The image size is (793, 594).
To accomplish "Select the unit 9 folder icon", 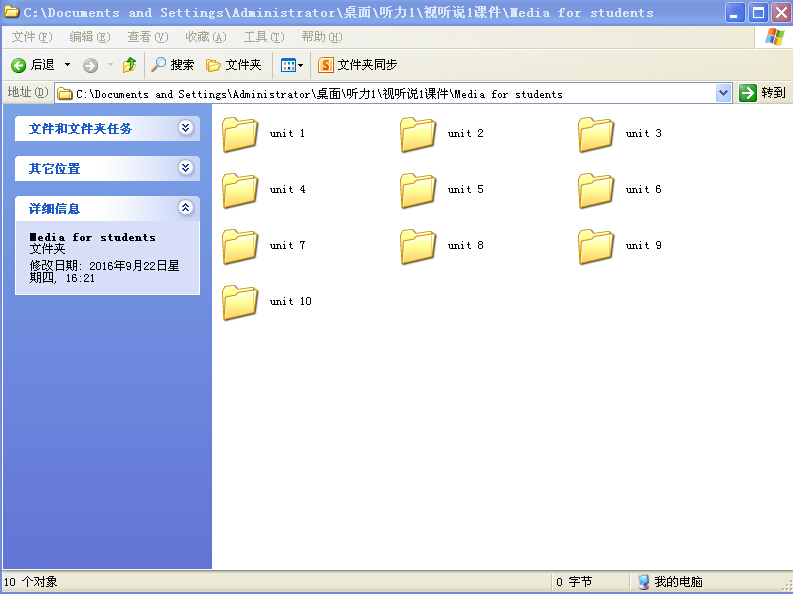I will (596, 246).
